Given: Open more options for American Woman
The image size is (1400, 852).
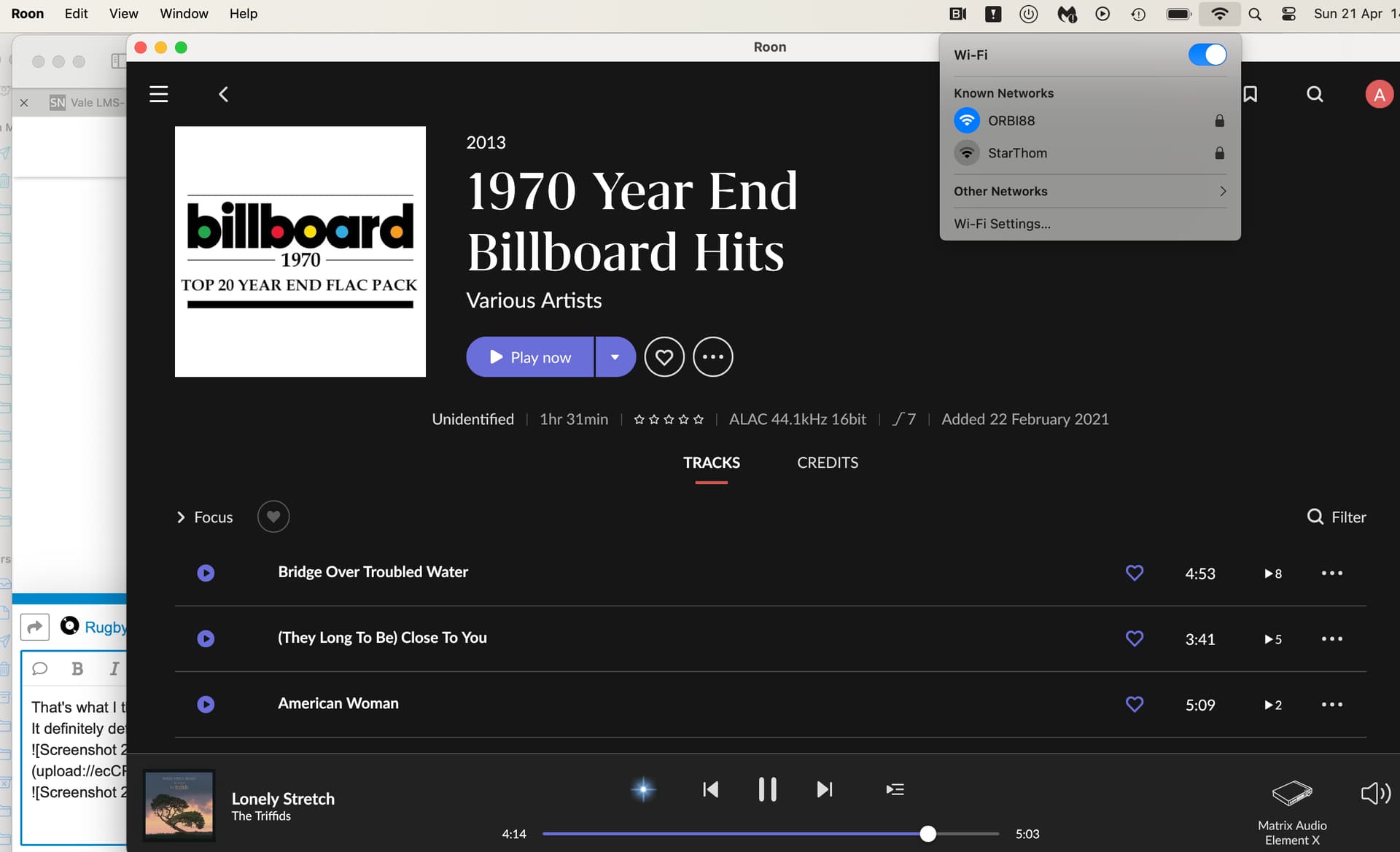Looking at the screenshot, I should pos(1332,704).
